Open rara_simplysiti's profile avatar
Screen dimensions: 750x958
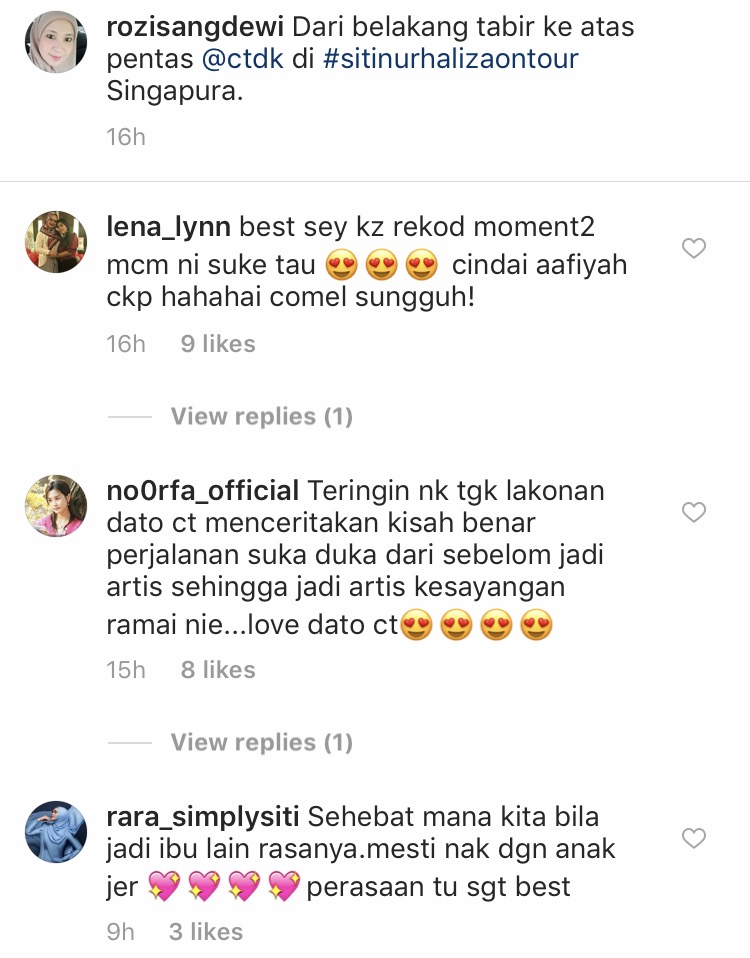coord(56,832)
